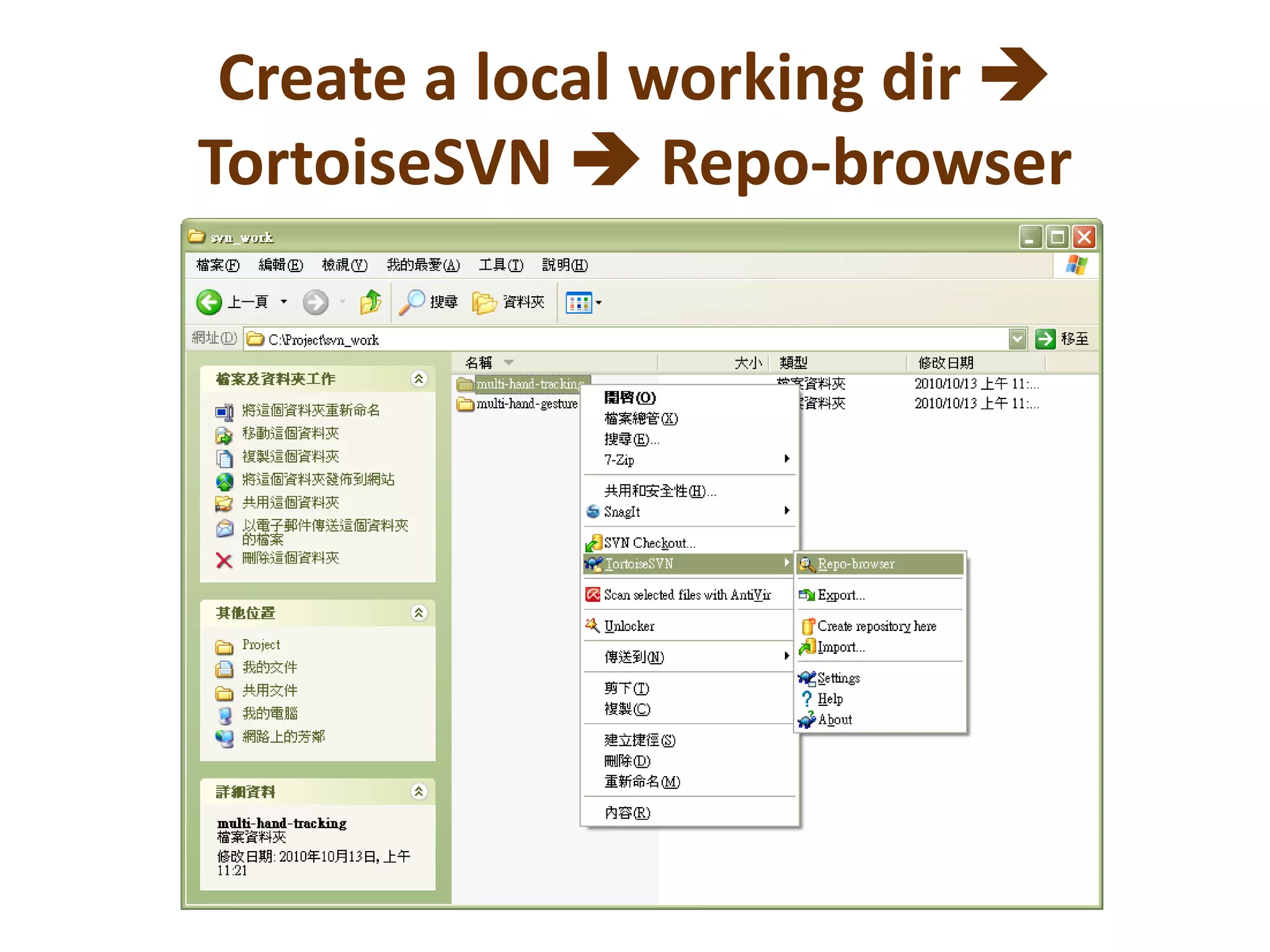This screenshot has width=1270, height=952.
Task: Click the move-this-folder icon
Action: coord(224,434)
